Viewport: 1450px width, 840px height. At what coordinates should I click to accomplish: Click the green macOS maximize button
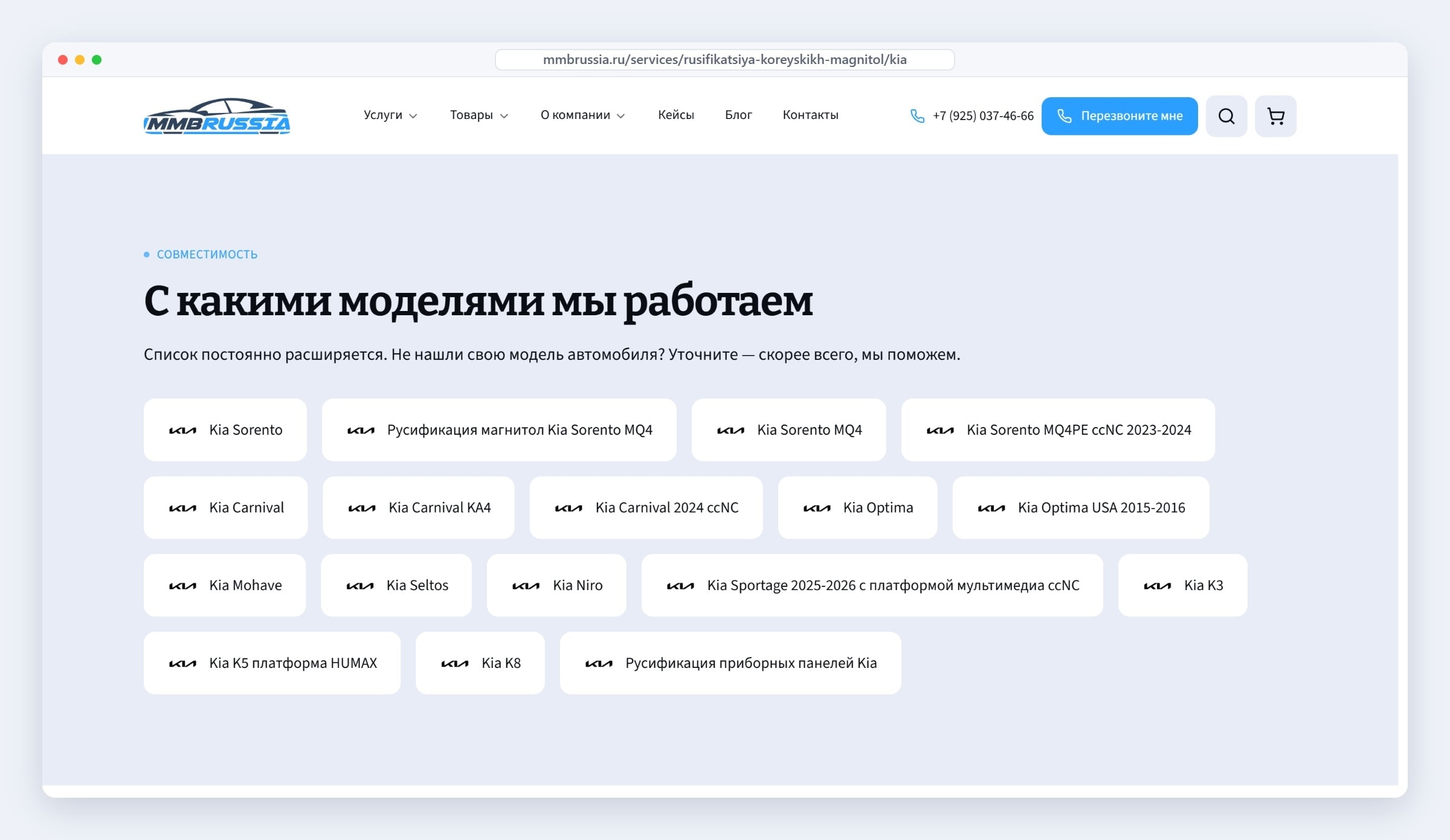97,60
